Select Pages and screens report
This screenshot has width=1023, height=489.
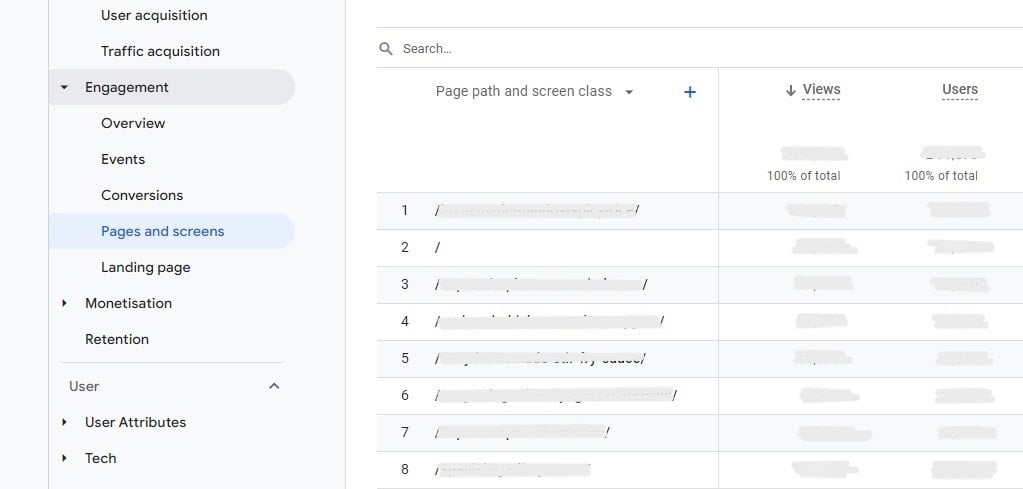coord(162,231)
